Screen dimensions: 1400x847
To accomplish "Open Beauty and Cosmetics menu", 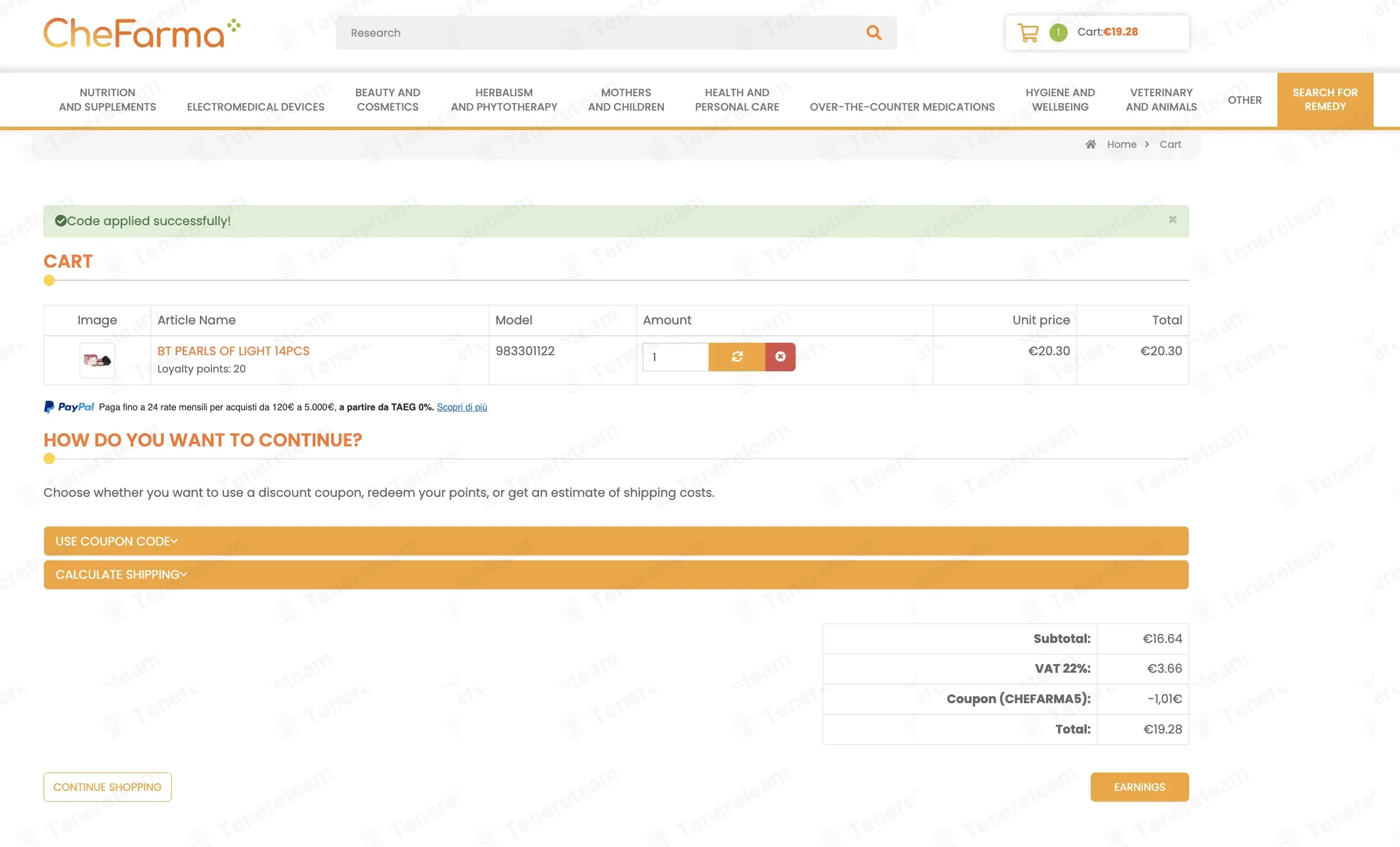I will 387,100.
